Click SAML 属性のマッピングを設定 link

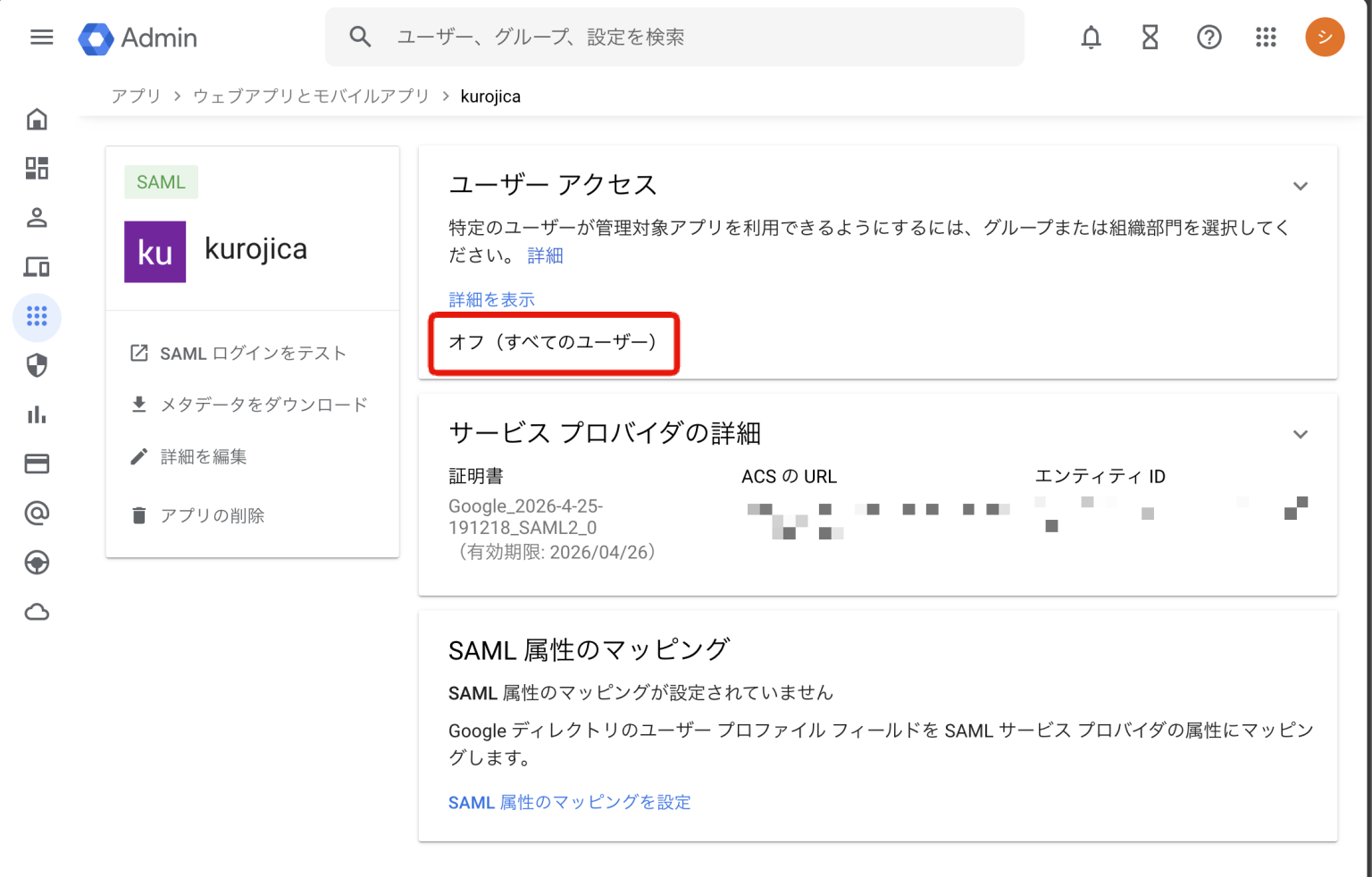pos(570,803)
